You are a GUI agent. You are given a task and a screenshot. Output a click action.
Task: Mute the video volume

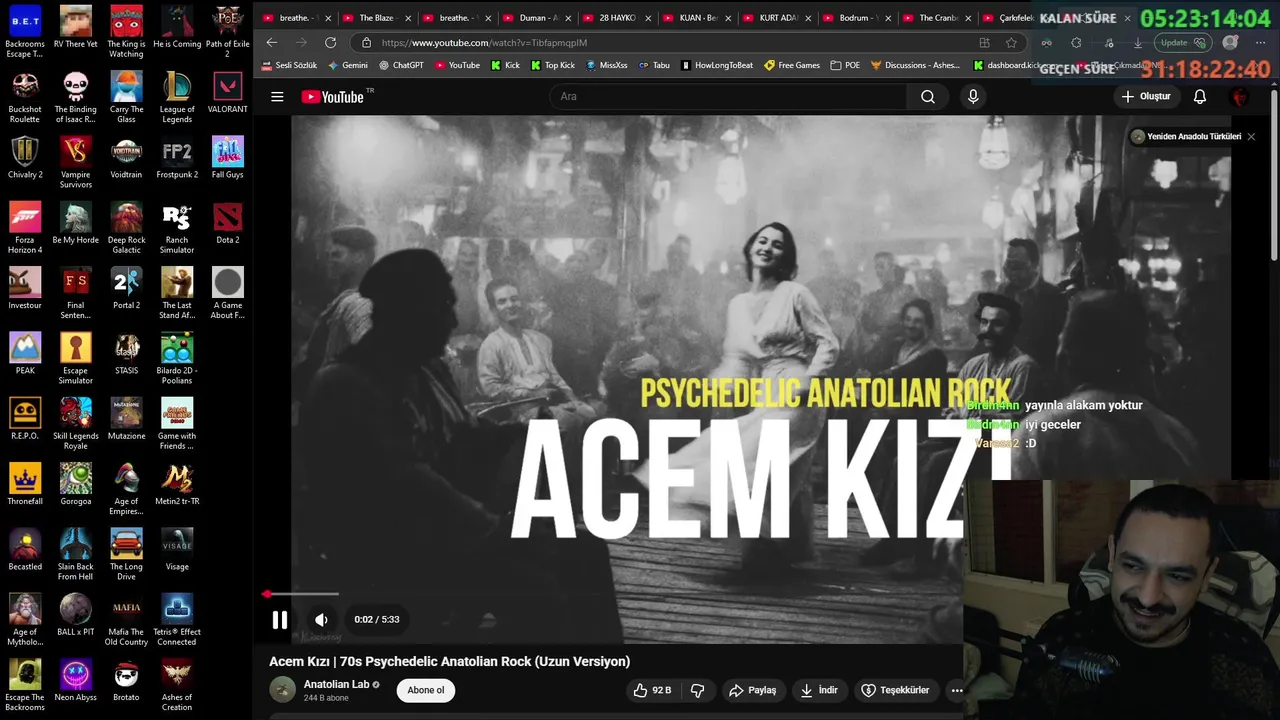[x=321, y=620]
